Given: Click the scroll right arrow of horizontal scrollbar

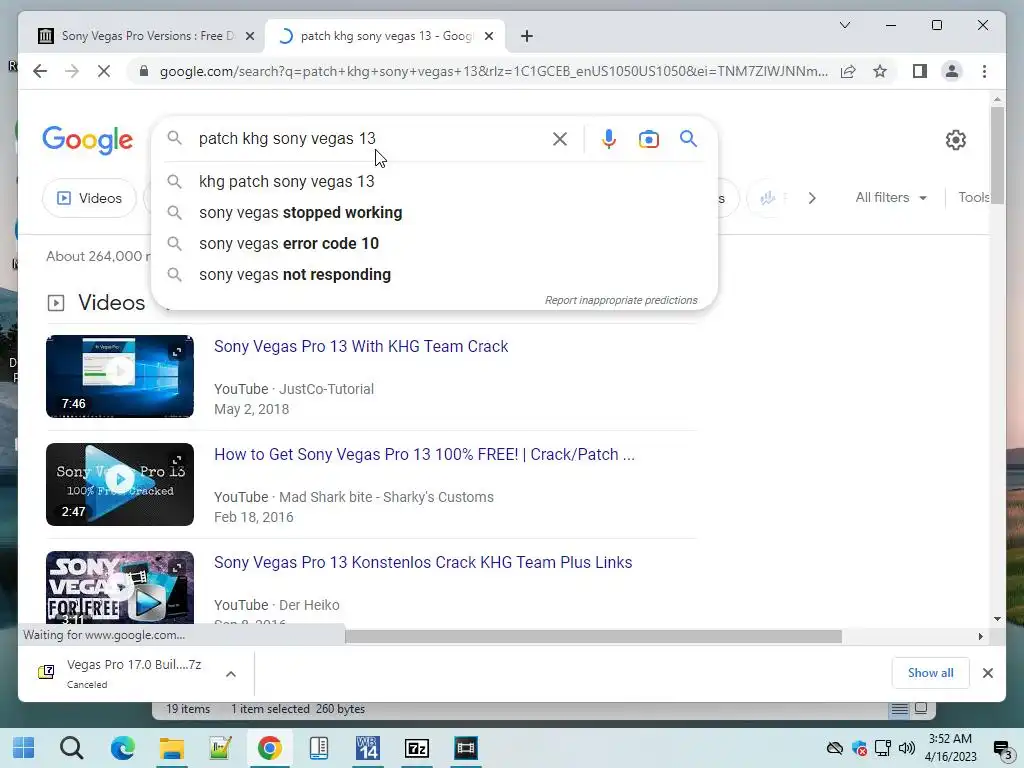Looking at the screenshot, I should coord(980,636).
